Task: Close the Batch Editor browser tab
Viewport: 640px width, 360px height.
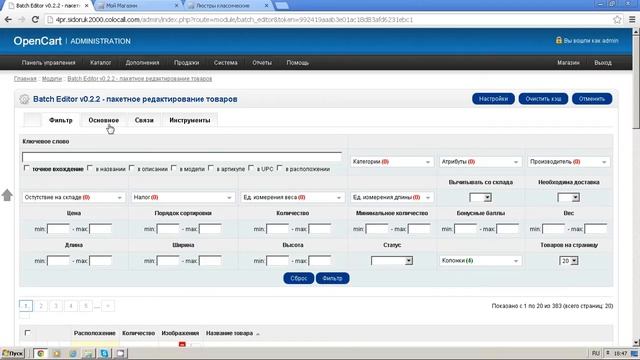Action: click(87, 6)
